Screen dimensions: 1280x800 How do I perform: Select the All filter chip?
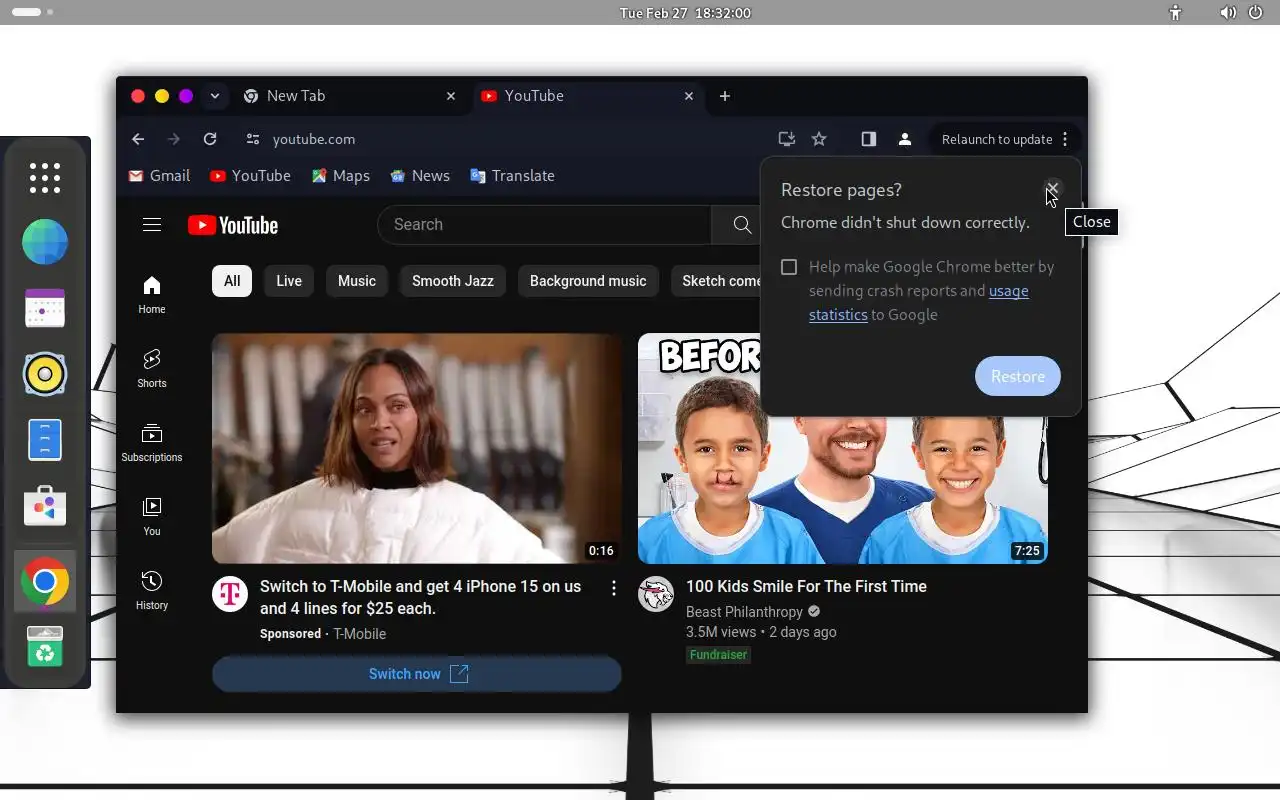pos(232,281)
